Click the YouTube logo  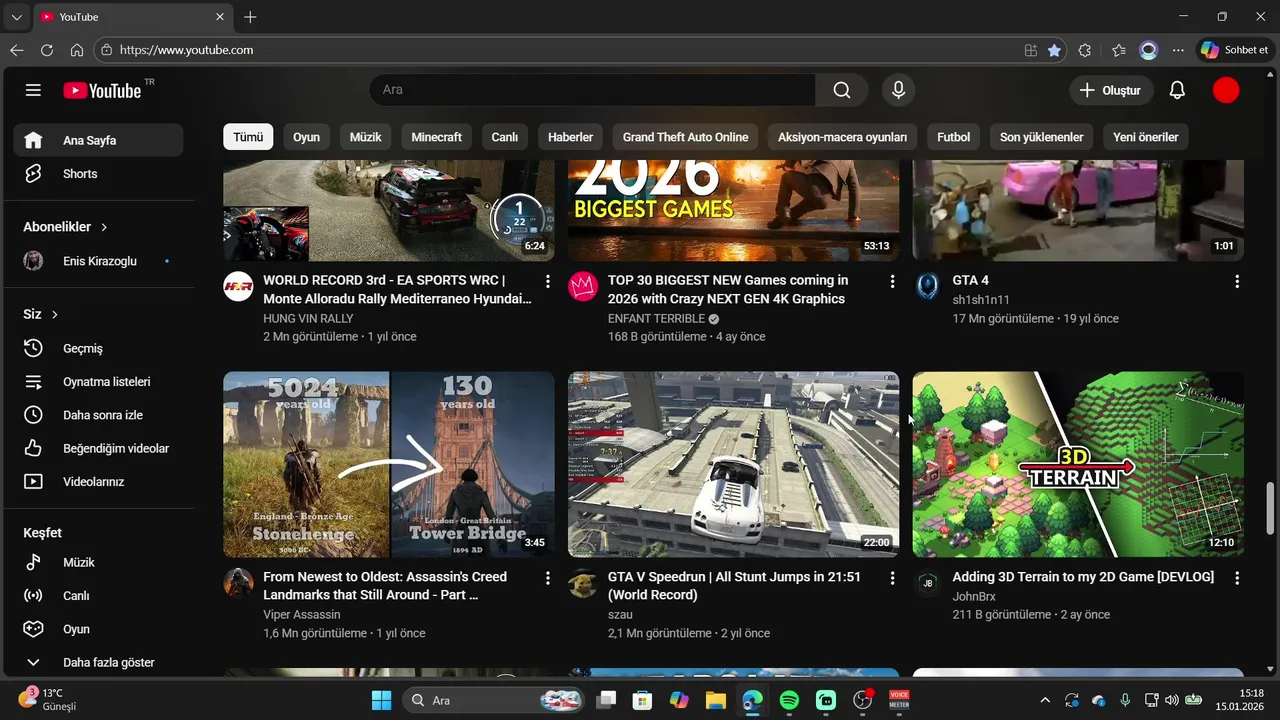102,90
